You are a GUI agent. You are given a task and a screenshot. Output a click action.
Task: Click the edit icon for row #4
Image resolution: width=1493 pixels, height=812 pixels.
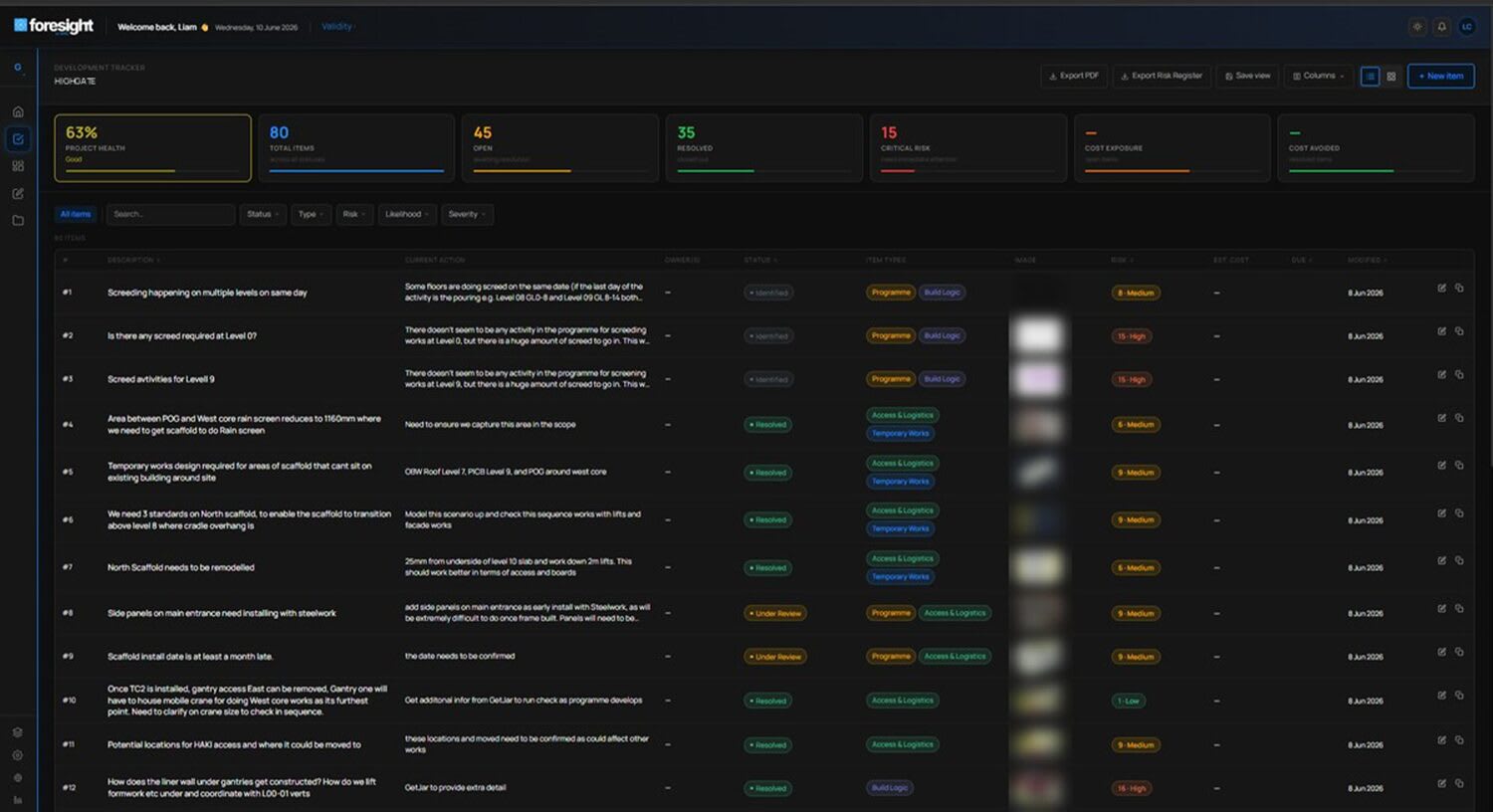[1441, 418]
